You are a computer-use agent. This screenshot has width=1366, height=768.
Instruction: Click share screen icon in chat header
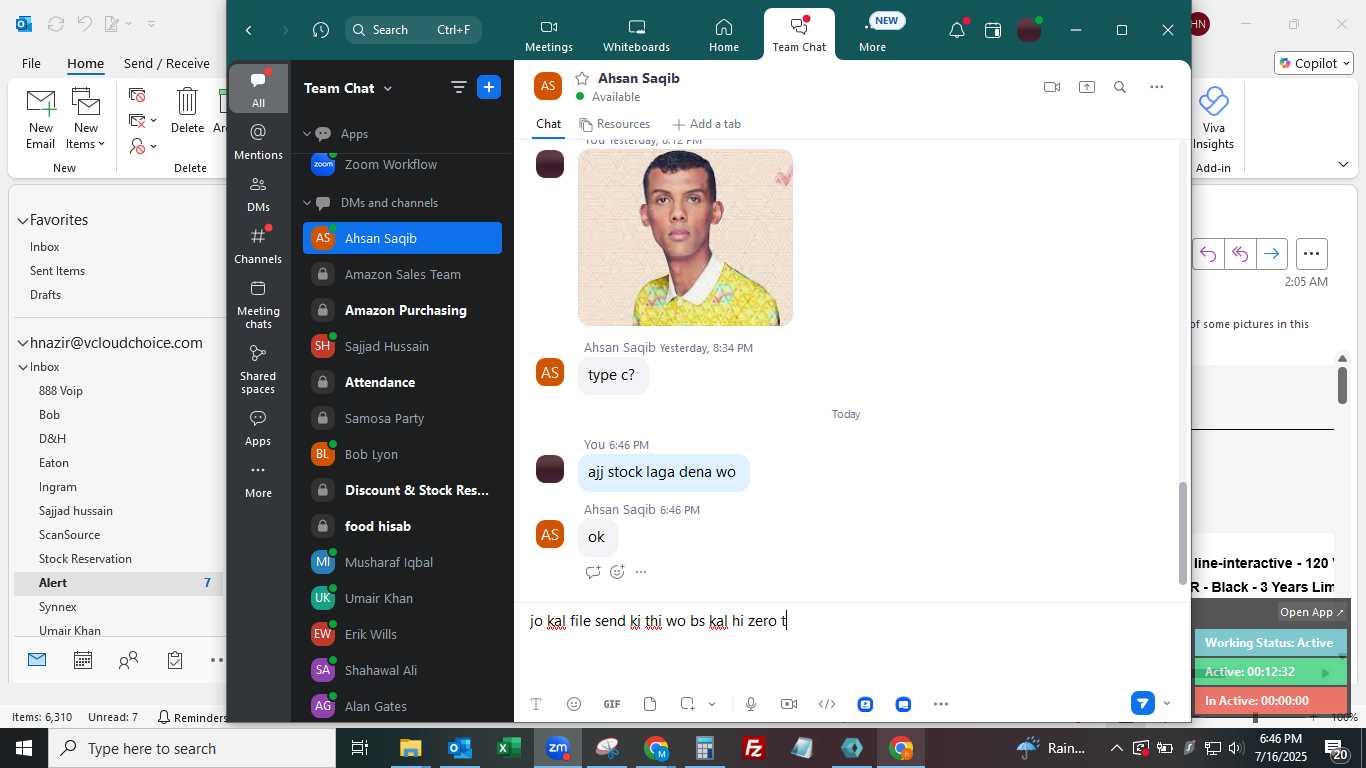pos(1087,87)
